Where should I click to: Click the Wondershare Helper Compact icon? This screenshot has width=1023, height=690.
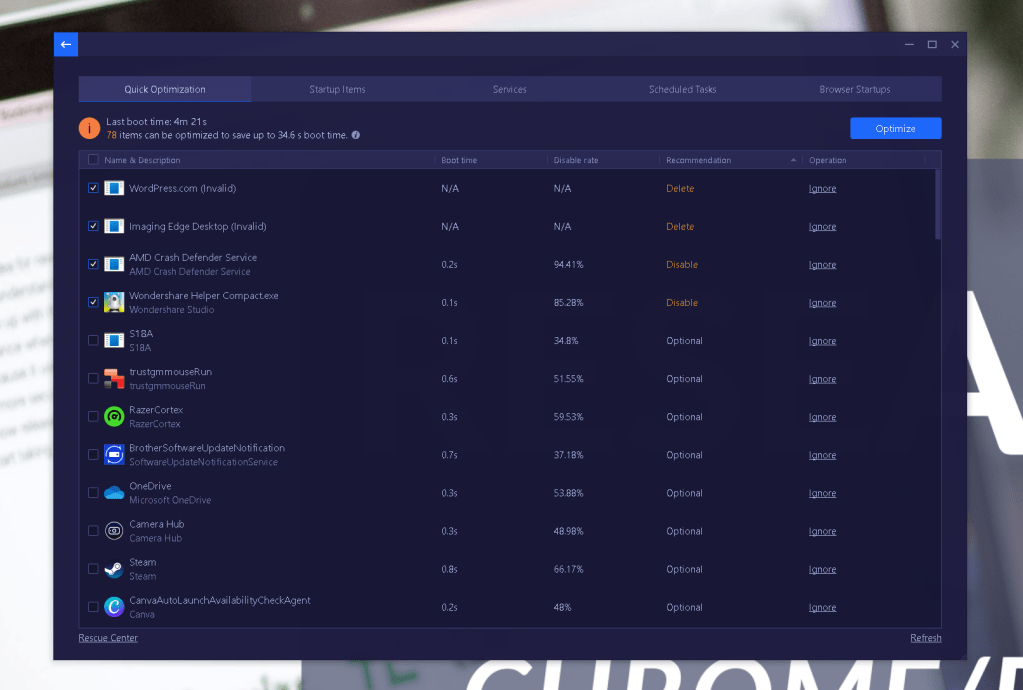point(114,303)
